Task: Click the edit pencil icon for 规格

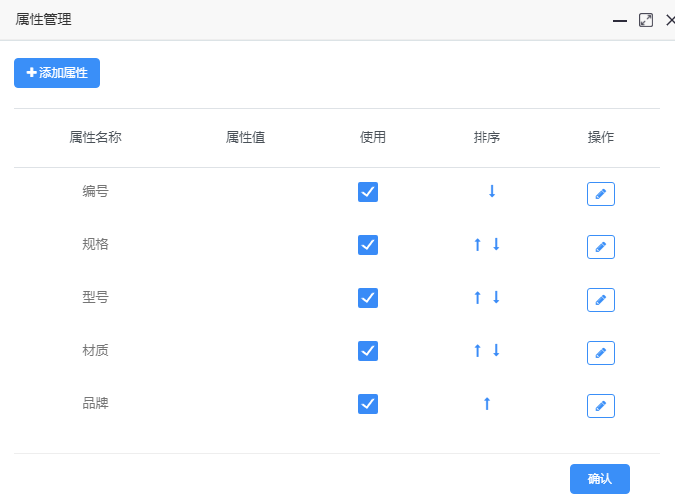Action: (600, 247)
